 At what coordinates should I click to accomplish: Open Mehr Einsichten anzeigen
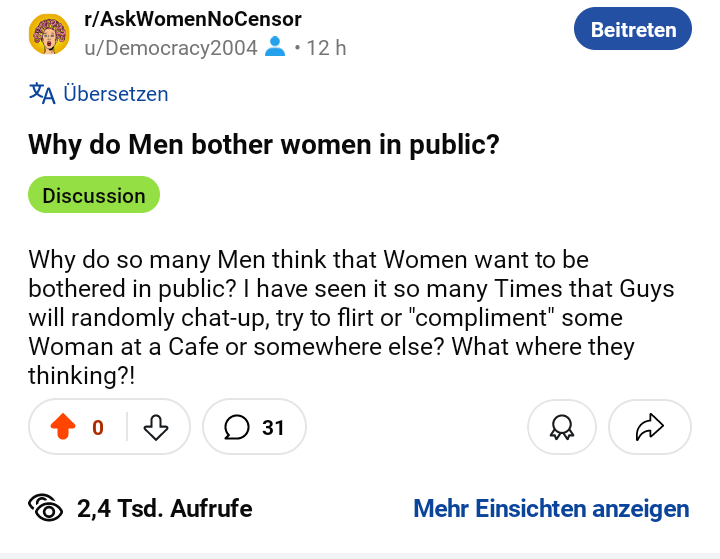551,508
